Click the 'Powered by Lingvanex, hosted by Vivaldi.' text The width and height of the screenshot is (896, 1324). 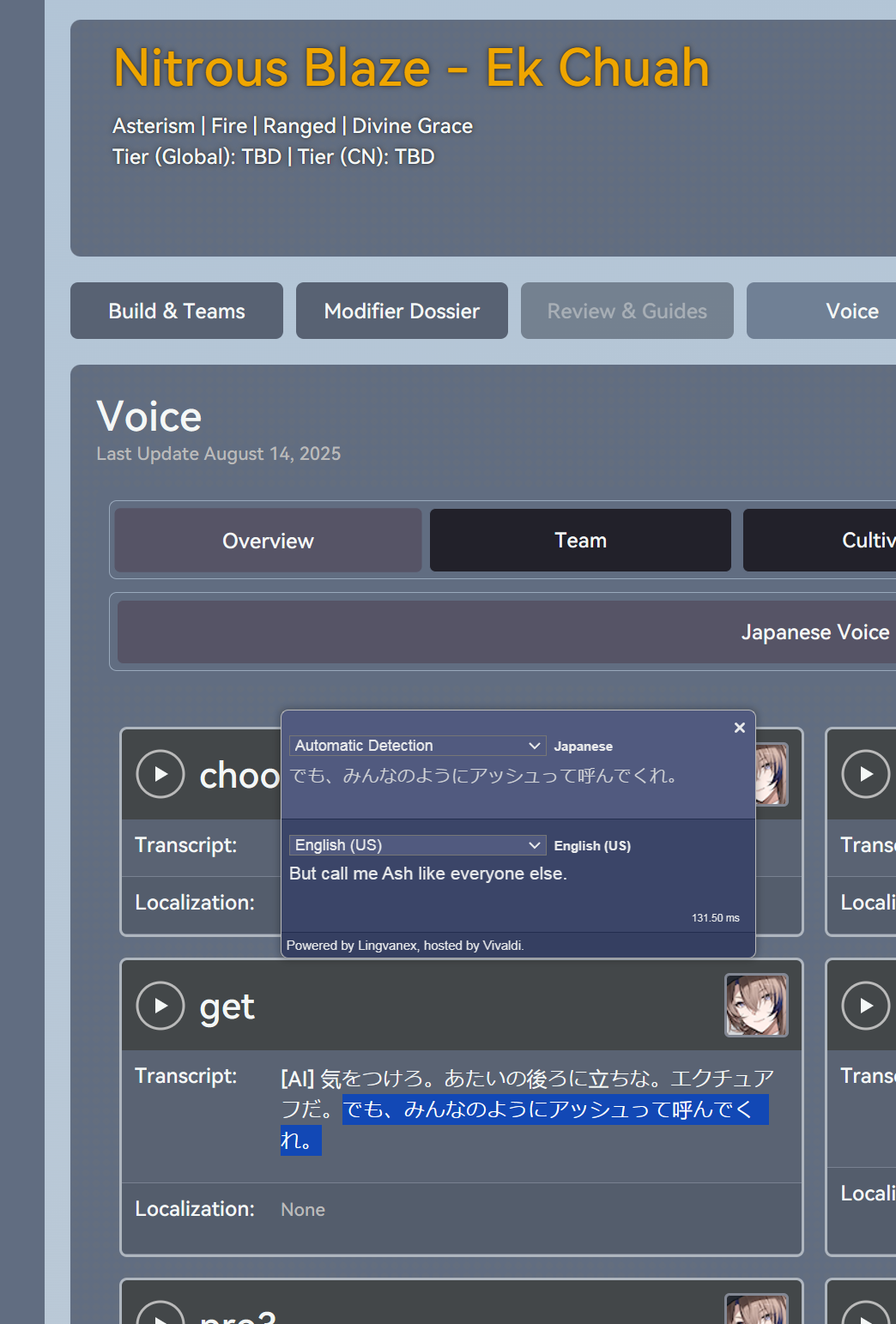[405, 946]
